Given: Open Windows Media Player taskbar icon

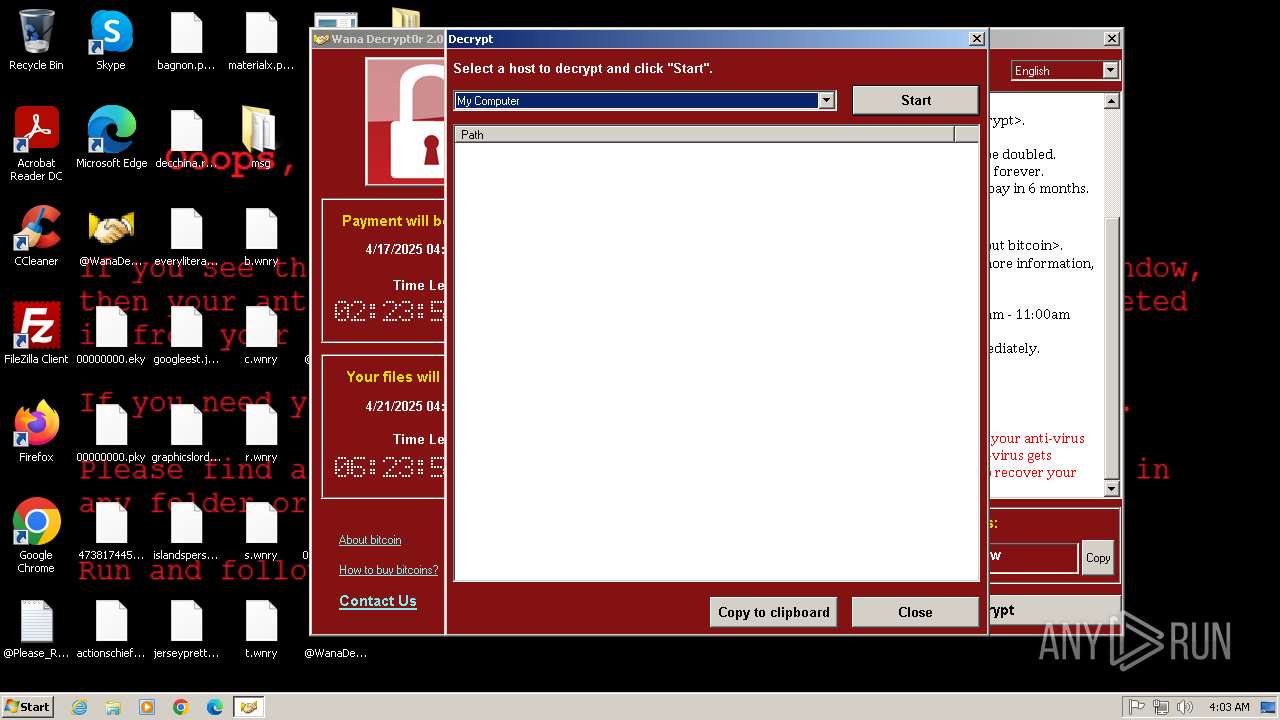Looking at the screenshot, I should click(x=147, y=707).
